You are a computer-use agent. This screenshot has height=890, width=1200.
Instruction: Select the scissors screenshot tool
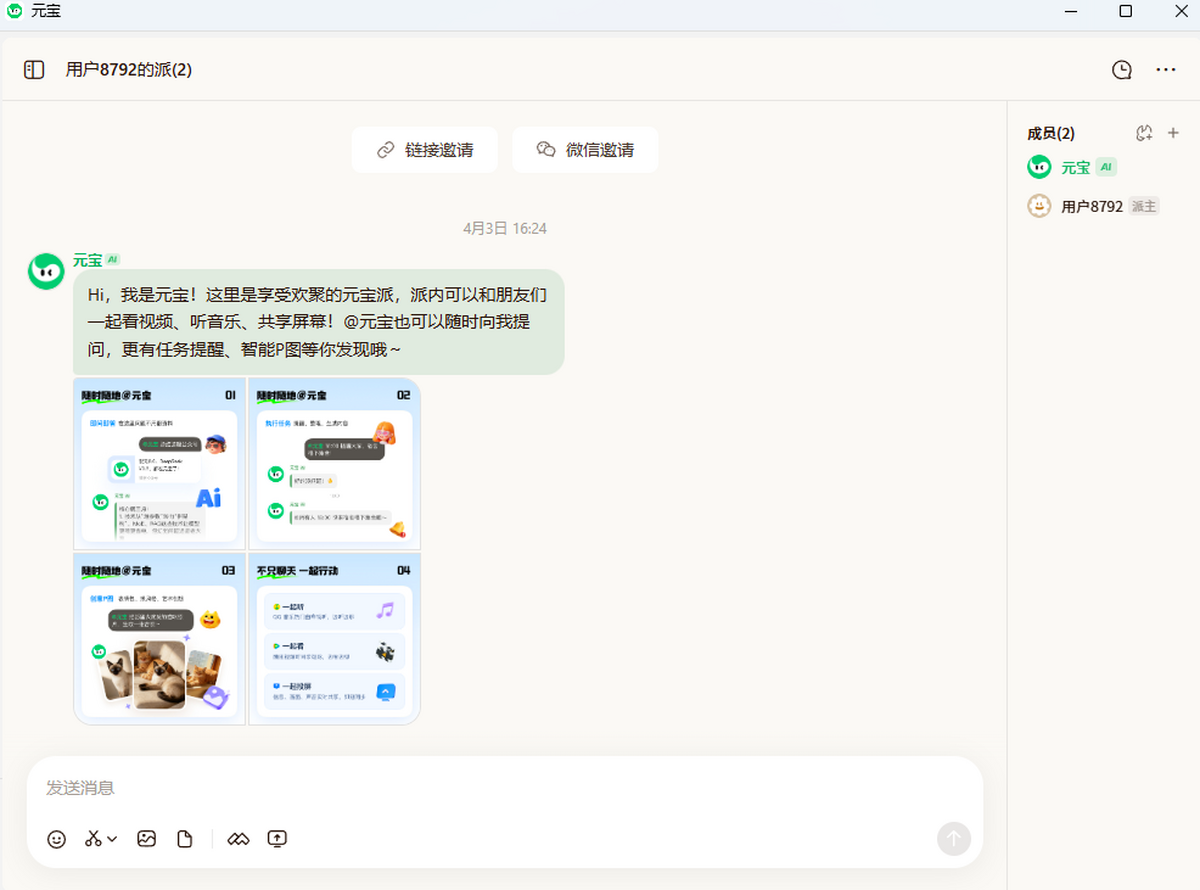(93, 839)
